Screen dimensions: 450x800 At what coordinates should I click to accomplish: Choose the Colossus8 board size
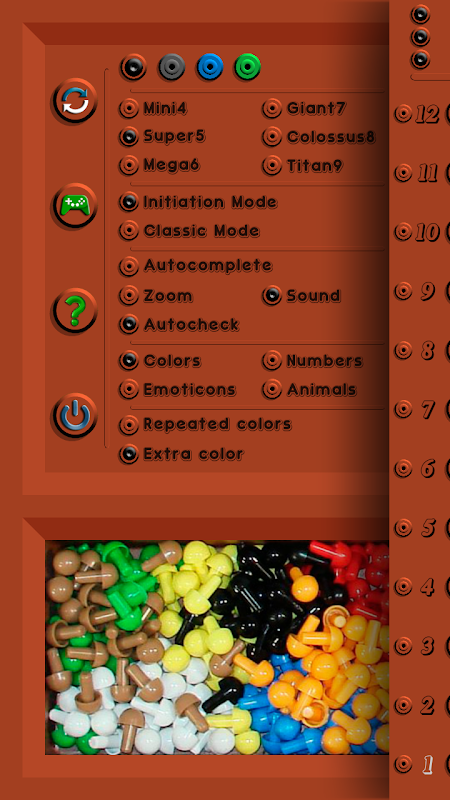tap(319, 137)
